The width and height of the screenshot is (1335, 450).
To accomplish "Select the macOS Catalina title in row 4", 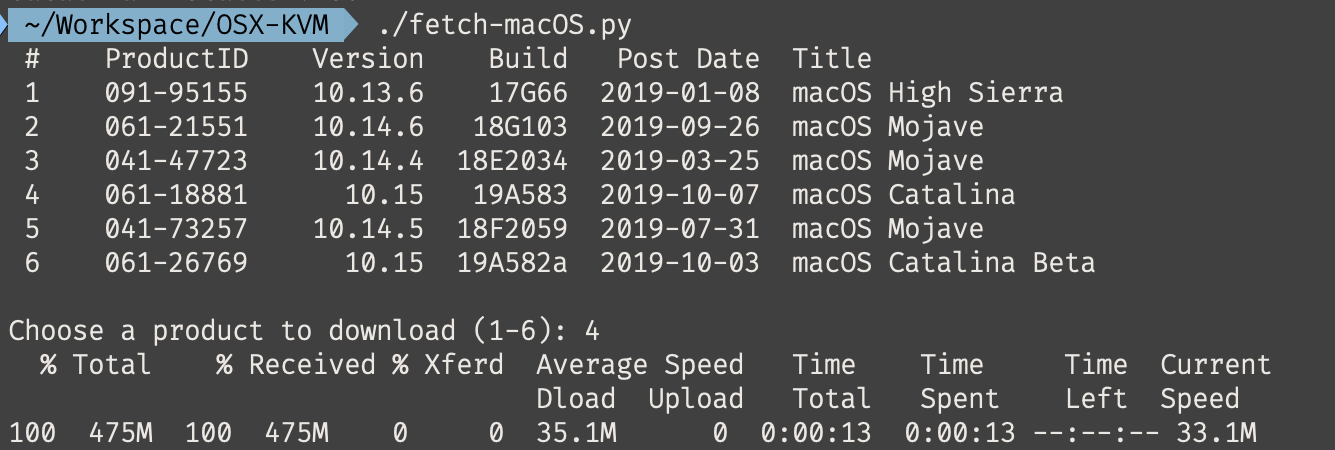I will click(x=903, y=195).
